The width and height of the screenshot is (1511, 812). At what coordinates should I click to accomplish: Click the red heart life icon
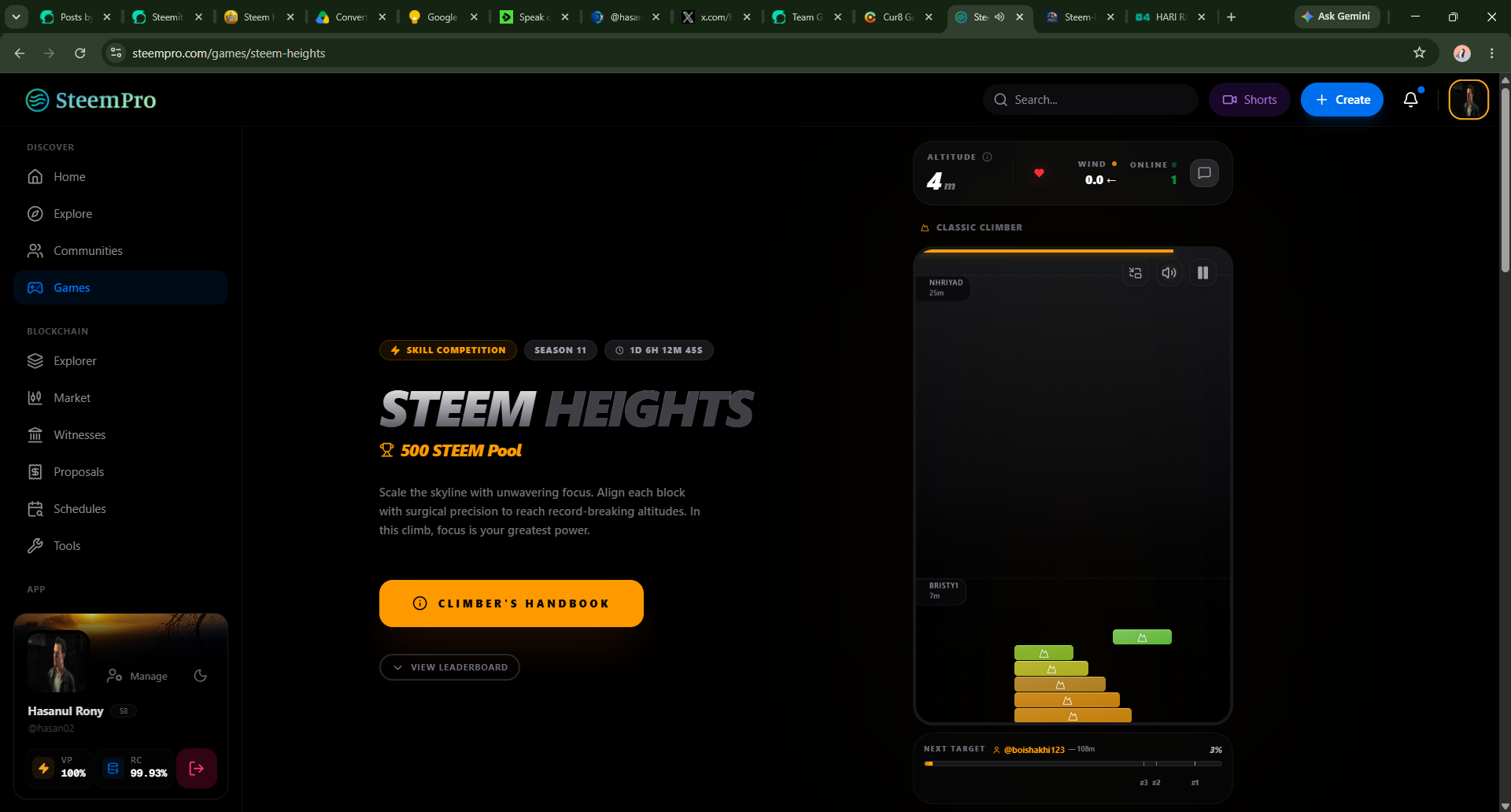[x=1039, y=173]
